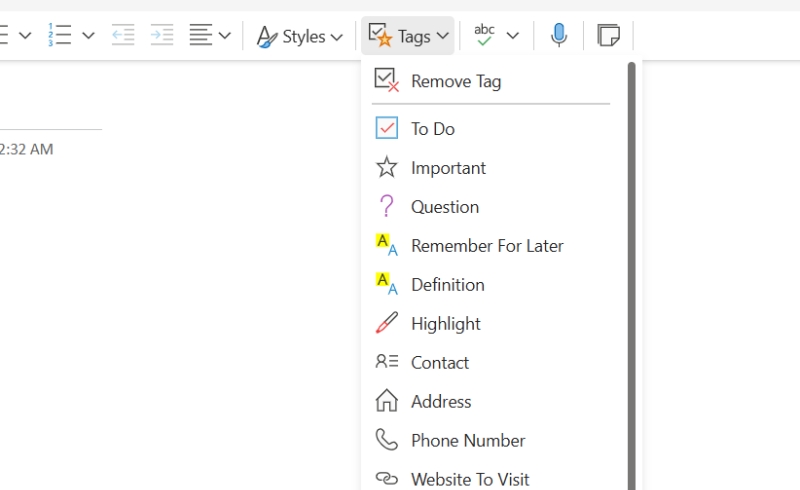
Task: Open the Styles dropdown
Action: click(299, 36)
